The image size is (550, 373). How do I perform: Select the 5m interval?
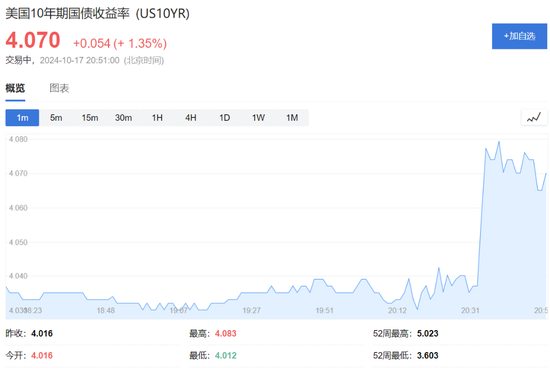click(x=56, y=118)
